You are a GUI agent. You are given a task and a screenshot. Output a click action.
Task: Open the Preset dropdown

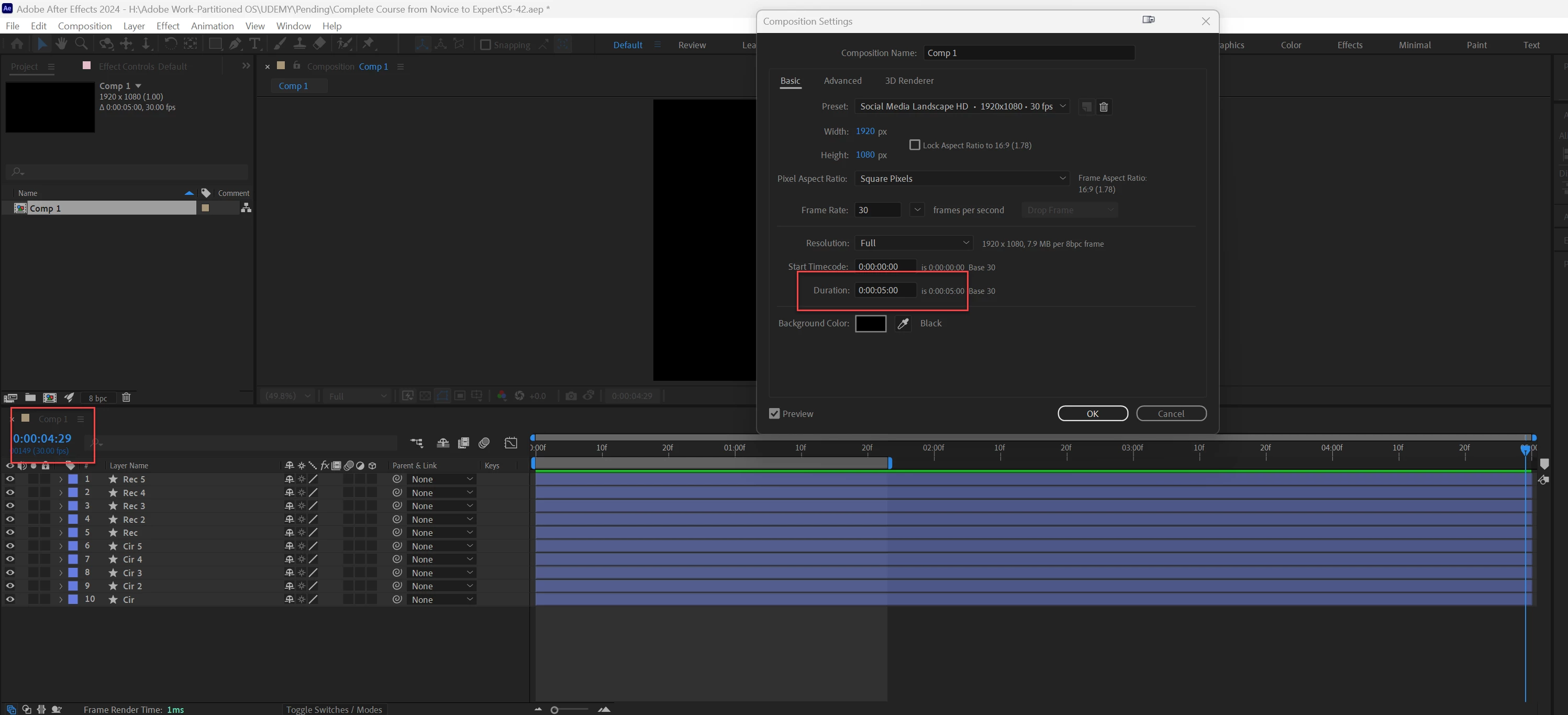[x=961, y=106]
